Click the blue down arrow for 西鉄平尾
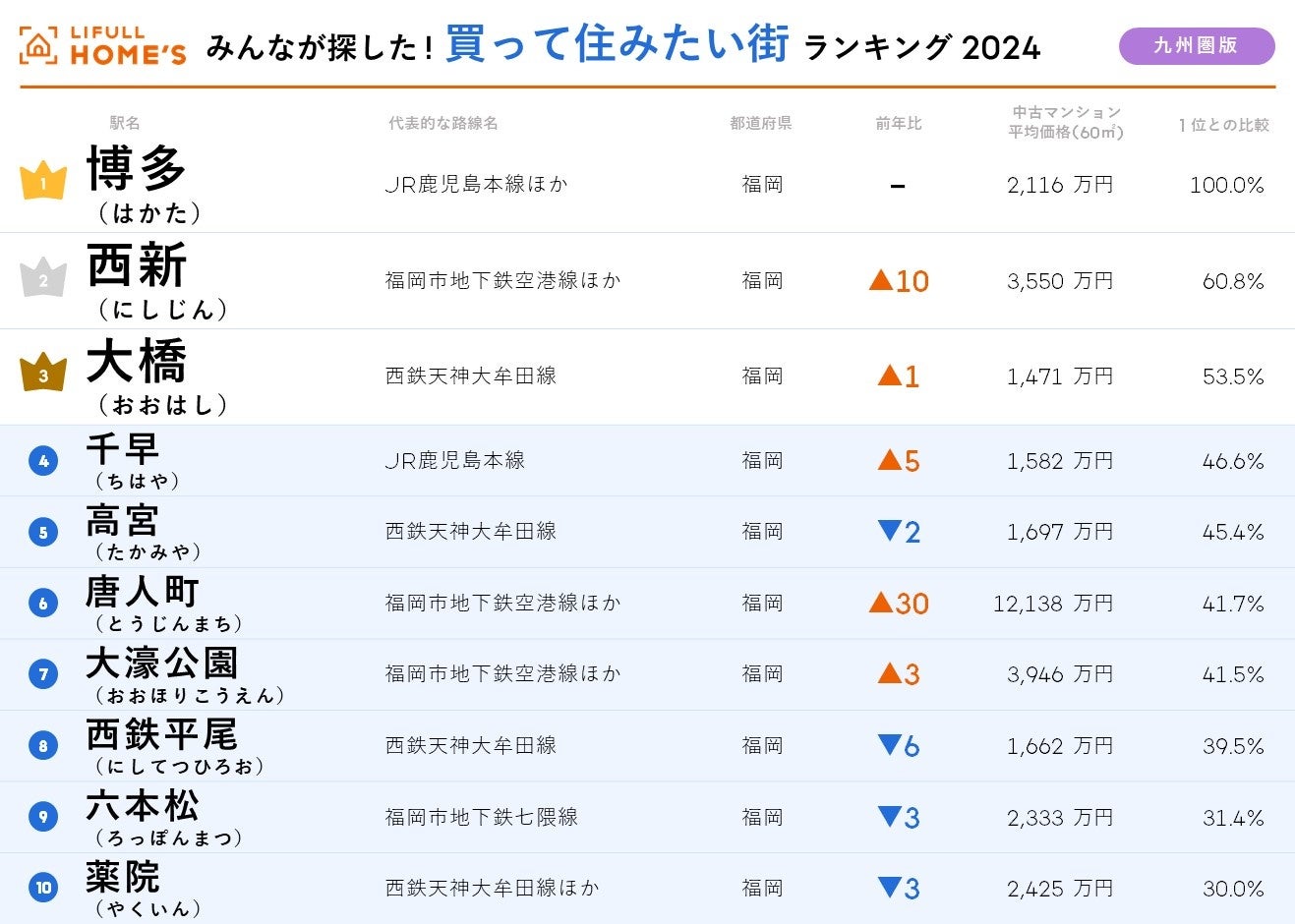This screenshot has height=924, width=1295. 889,744
